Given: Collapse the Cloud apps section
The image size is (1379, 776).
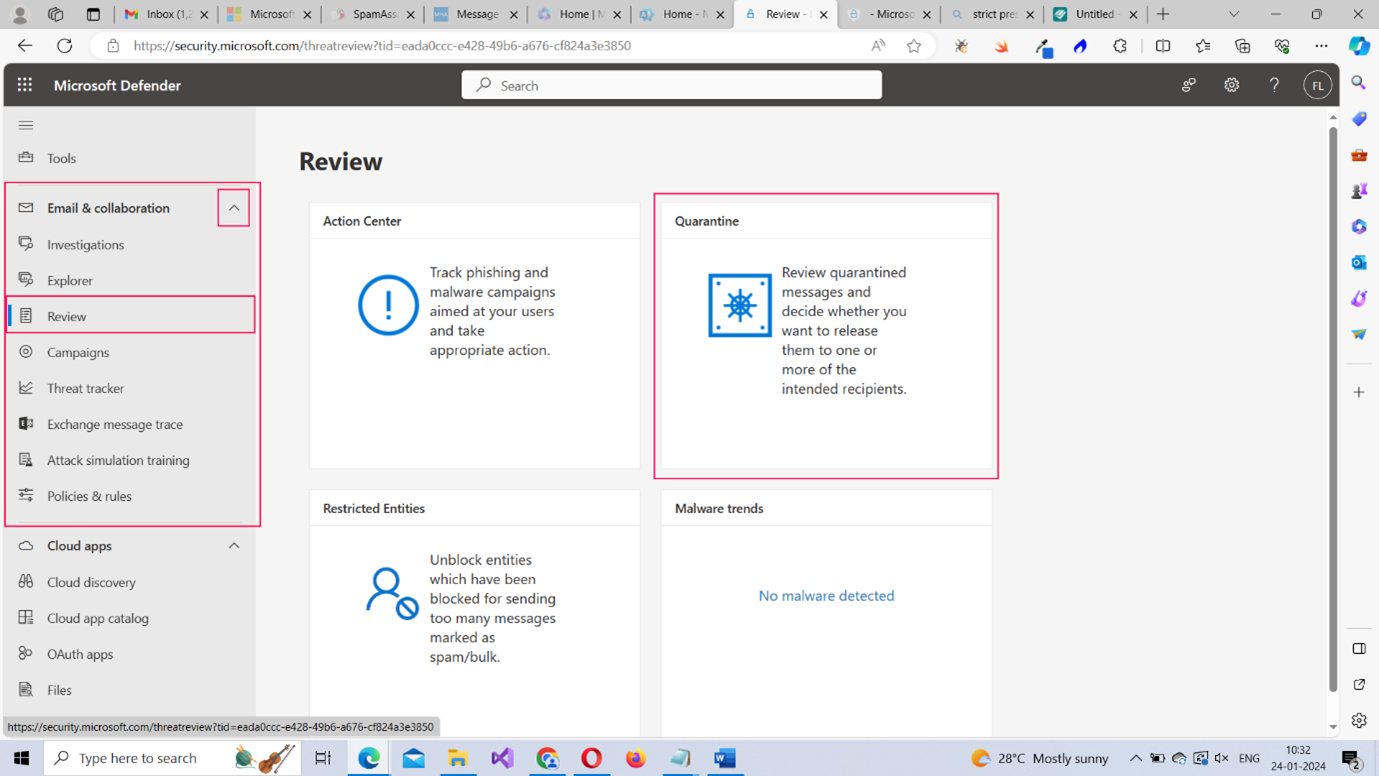Looking at the screenshot, I should [x=234, y=546].
